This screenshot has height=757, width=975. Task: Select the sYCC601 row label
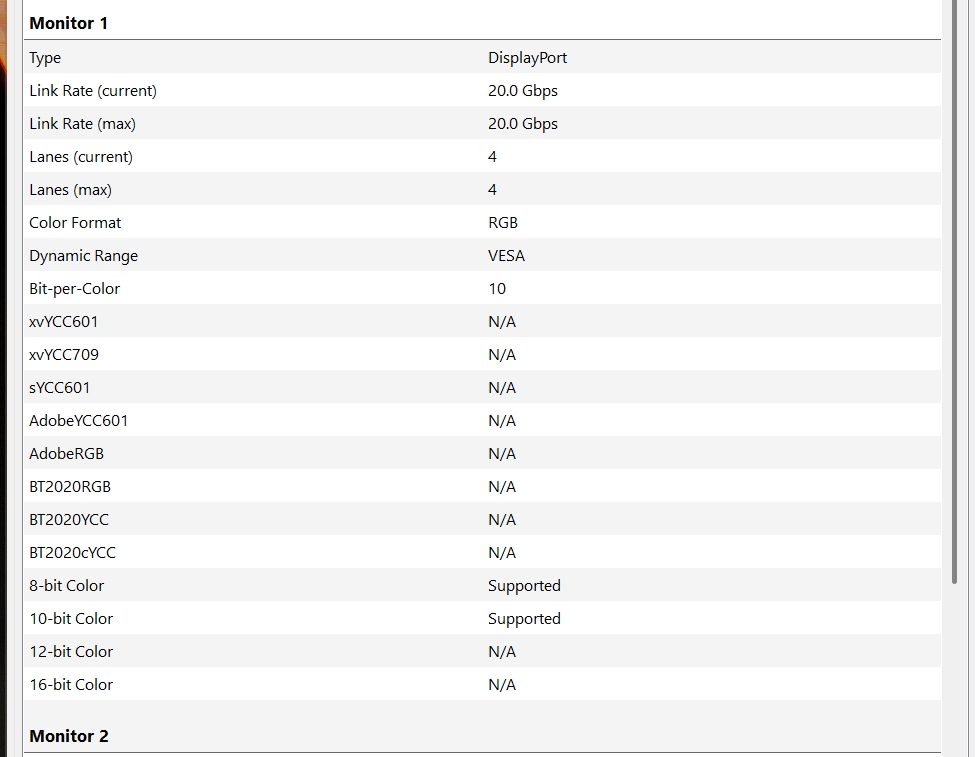pyautogui.click(x=60, y=388)
